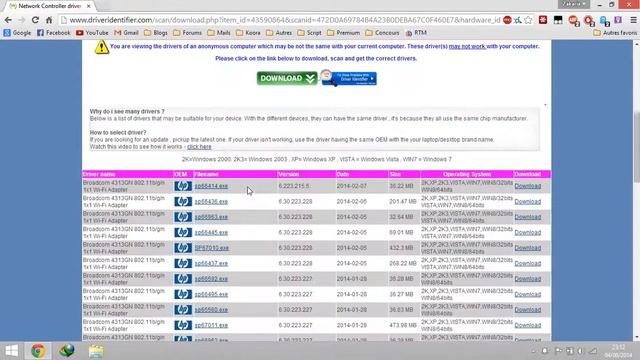
Task: Click the 'may not work' link
Action: (x=467, y=47)
